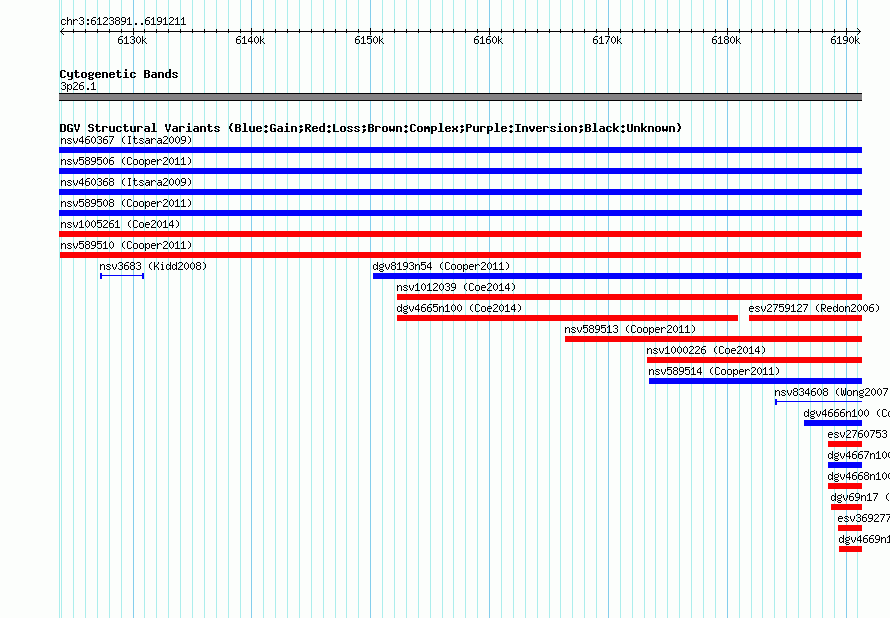The height and width of the screenshot is (618, 890).
Task: Select the dgv4669n1 variant label
Action: pos(864,539)
